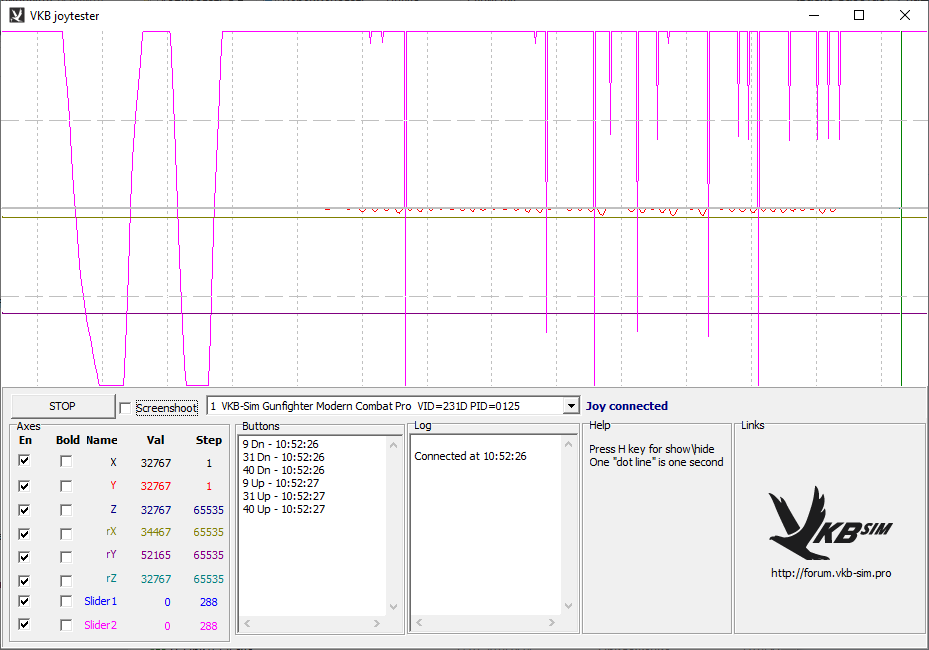Viewport: 929px width, 650px height.
Task: Minimize the VKB joytester window
Action: 814,15
